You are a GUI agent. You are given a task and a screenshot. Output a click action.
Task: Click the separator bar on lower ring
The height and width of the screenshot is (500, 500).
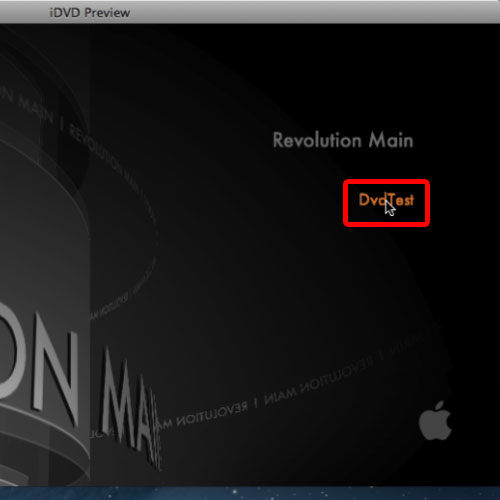coord(256,403)
